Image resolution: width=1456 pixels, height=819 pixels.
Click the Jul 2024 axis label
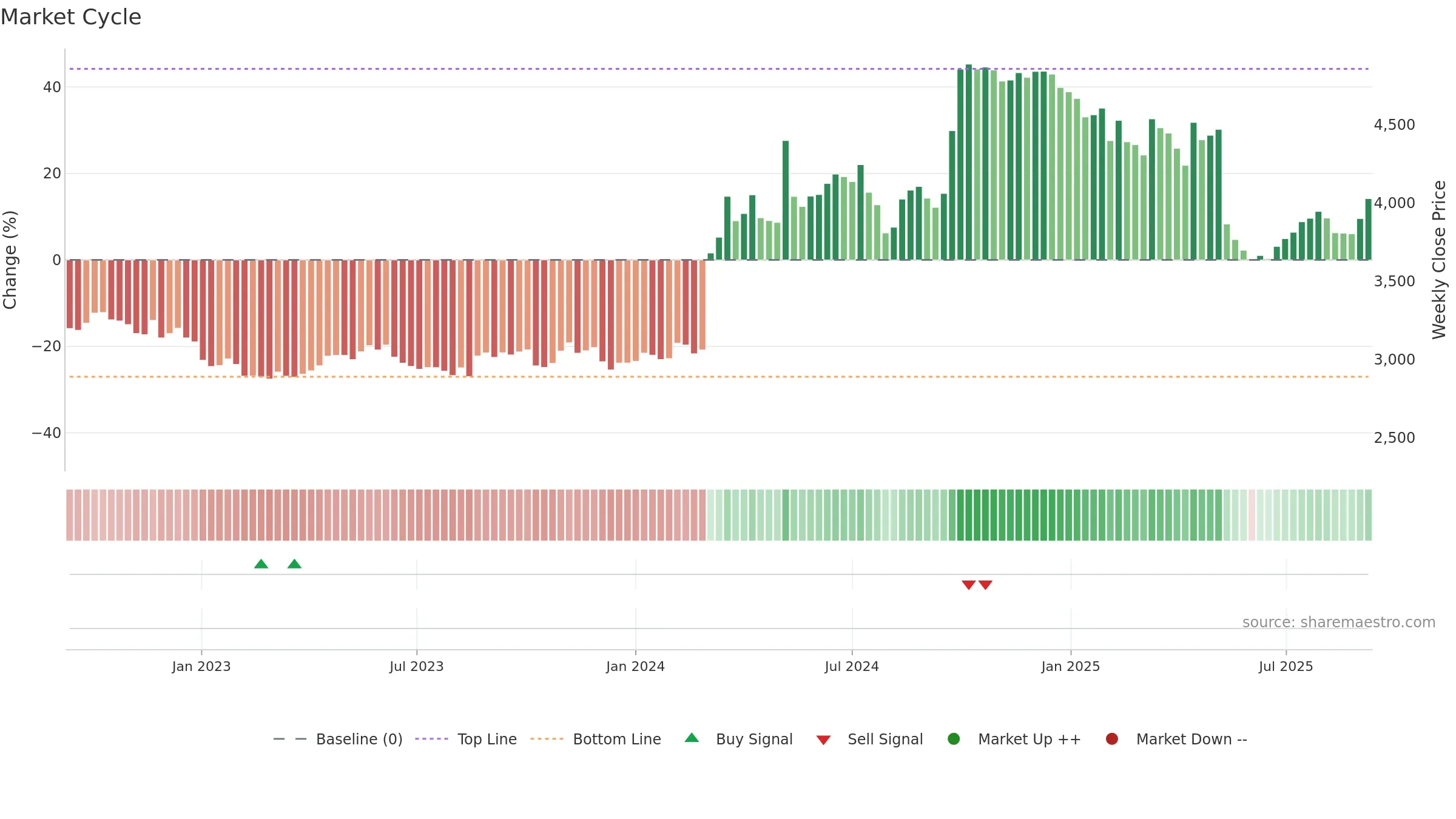pos(852,666)
